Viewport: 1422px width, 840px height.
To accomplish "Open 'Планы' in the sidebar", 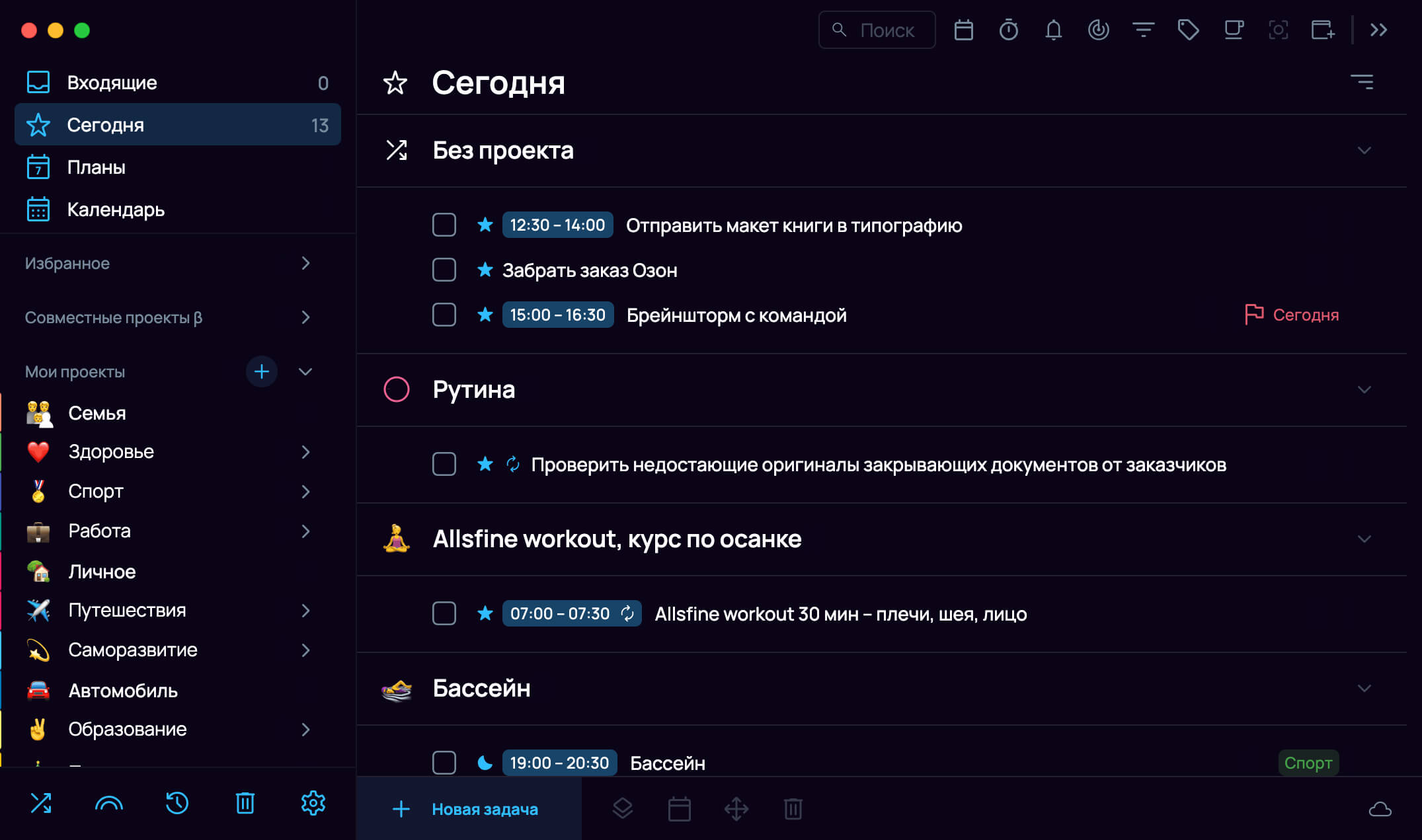I will click(x=96, y=167).
